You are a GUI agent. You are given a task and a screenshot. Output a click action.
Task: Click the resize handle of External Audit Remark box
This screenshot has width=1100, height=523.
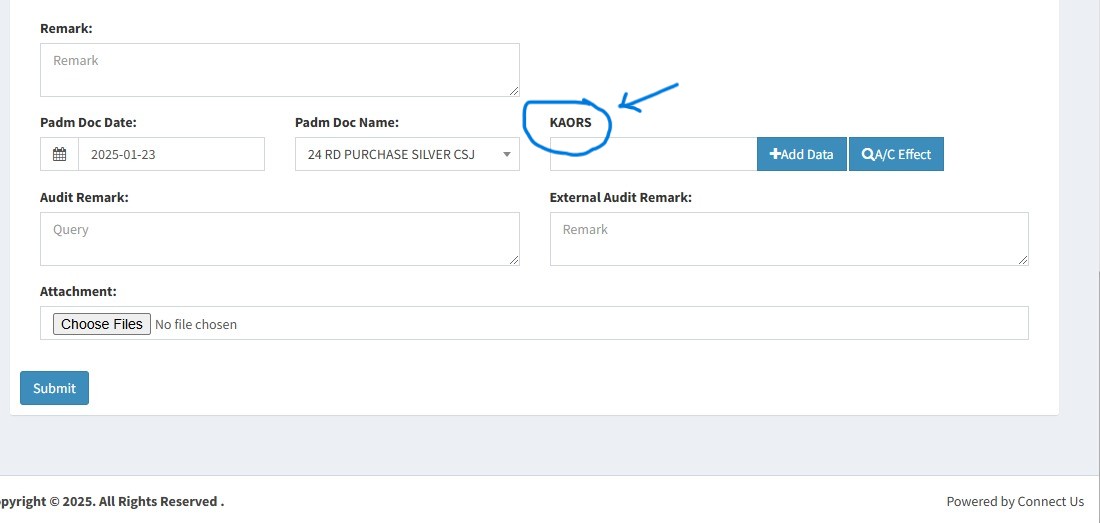click(1023, 260)
